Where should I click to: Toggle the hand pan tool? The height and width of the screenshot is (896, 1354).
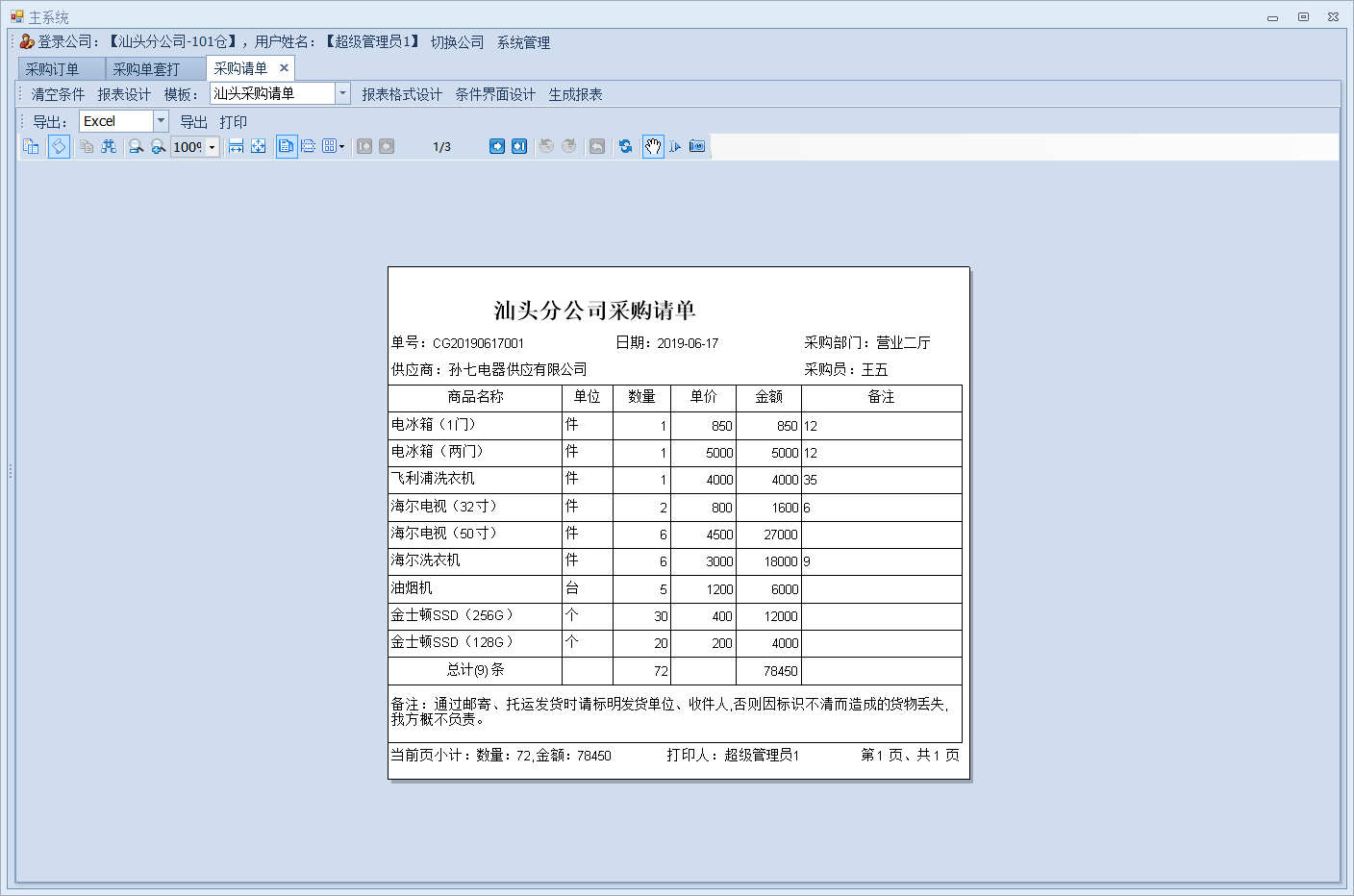tap(653, 146)
